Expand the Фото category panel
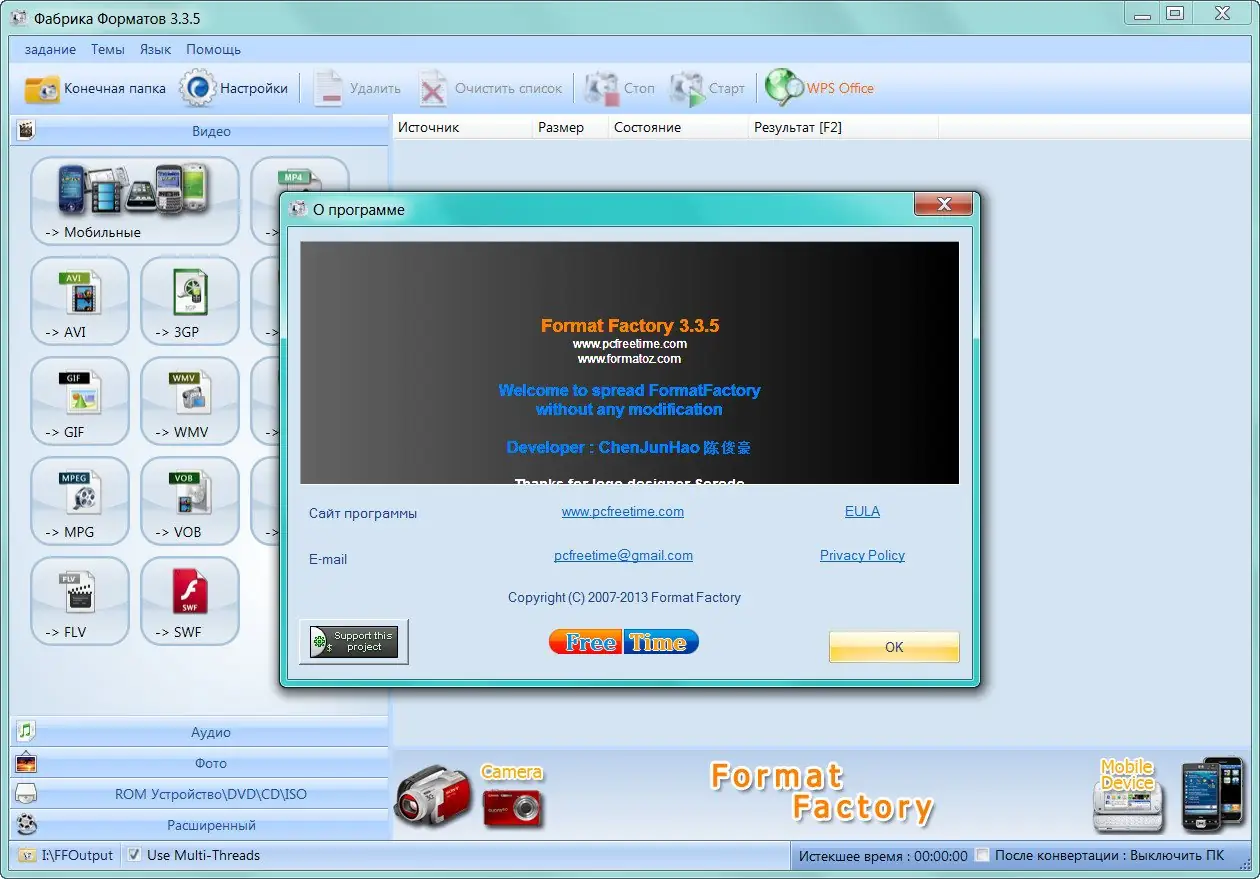Screen dimensions: 1260x879 tap(200, 763)
